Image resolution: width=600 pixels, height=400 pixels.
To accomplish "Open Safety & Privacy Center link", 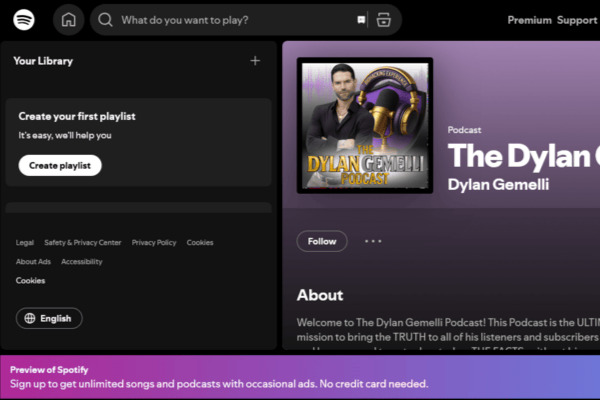I will (x=83, y=242).
